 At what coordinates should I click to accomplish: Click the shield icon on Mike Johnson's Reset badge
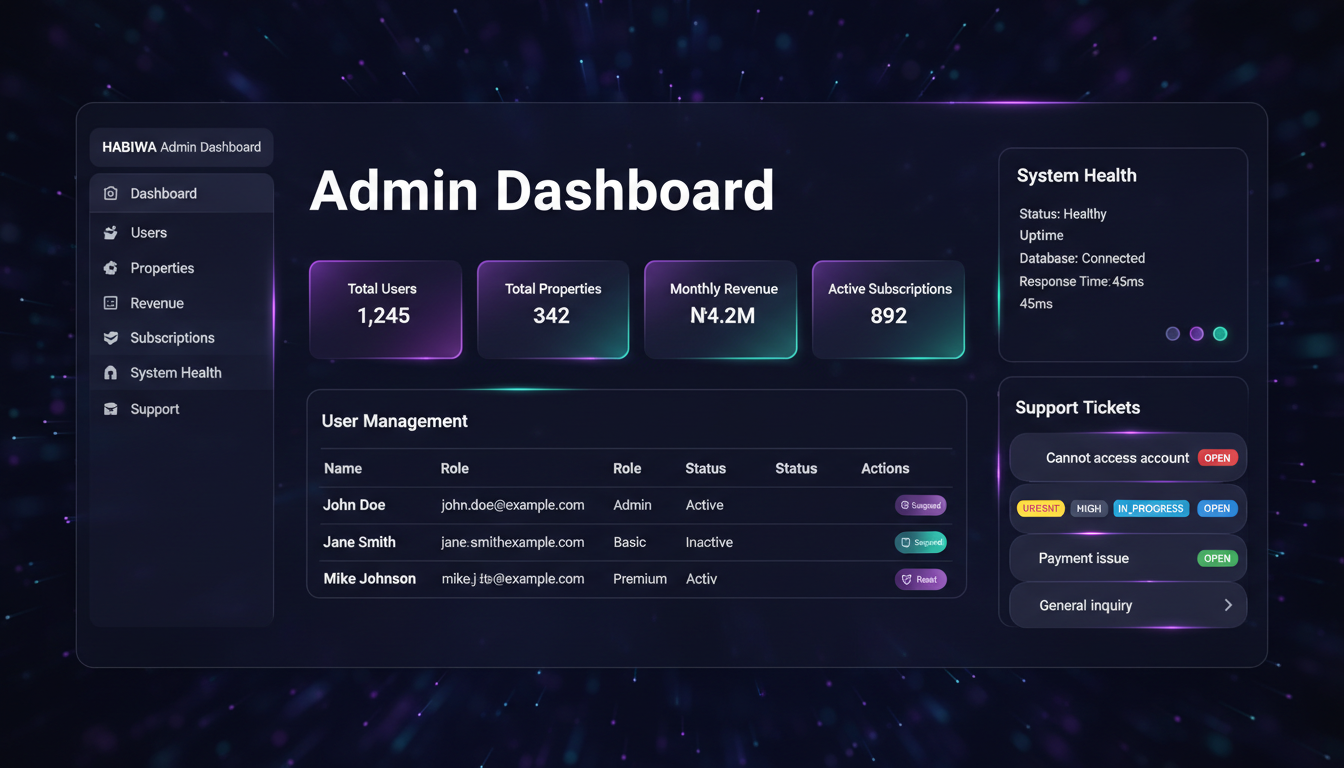coord(907,579)
